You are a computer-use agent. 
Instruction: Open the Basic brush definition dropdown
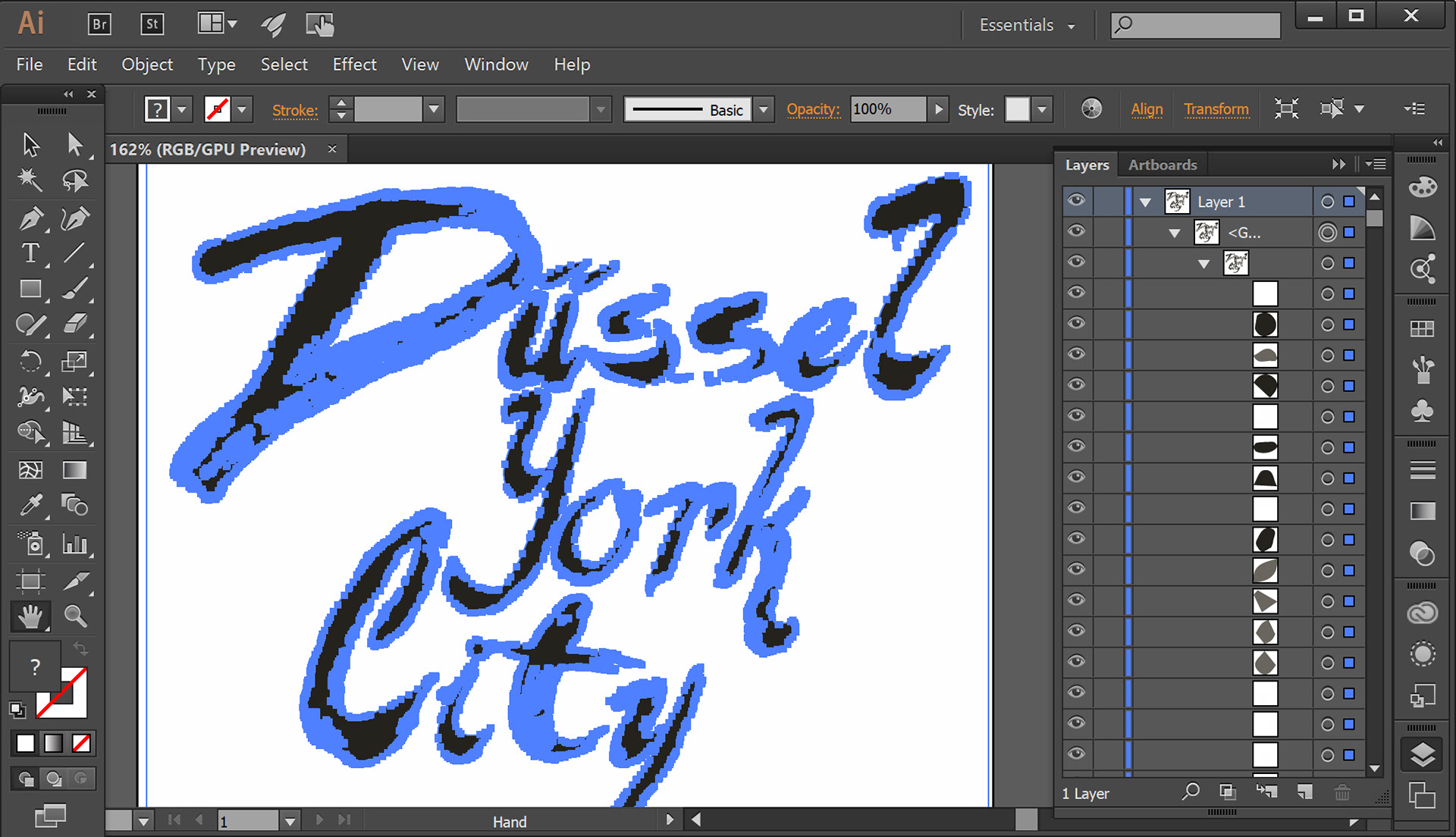point(764,109)
